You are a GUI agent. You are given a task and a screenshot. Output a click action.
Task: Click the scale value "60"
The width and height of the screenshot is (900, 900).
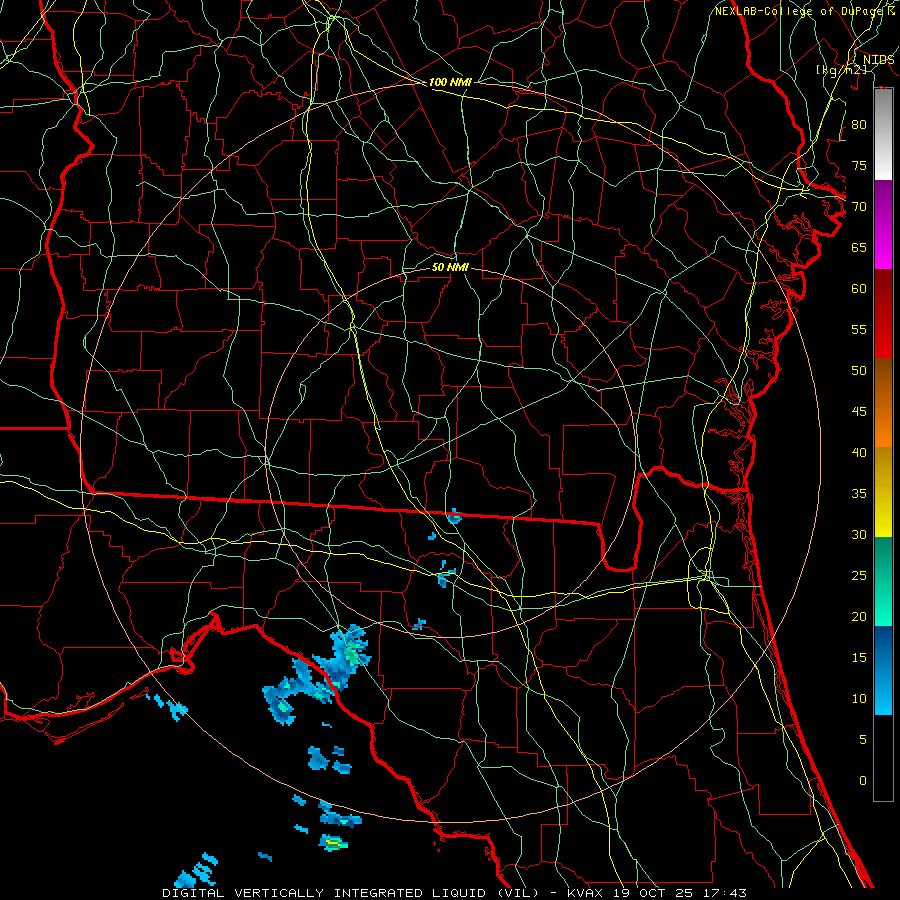(859, 289)
